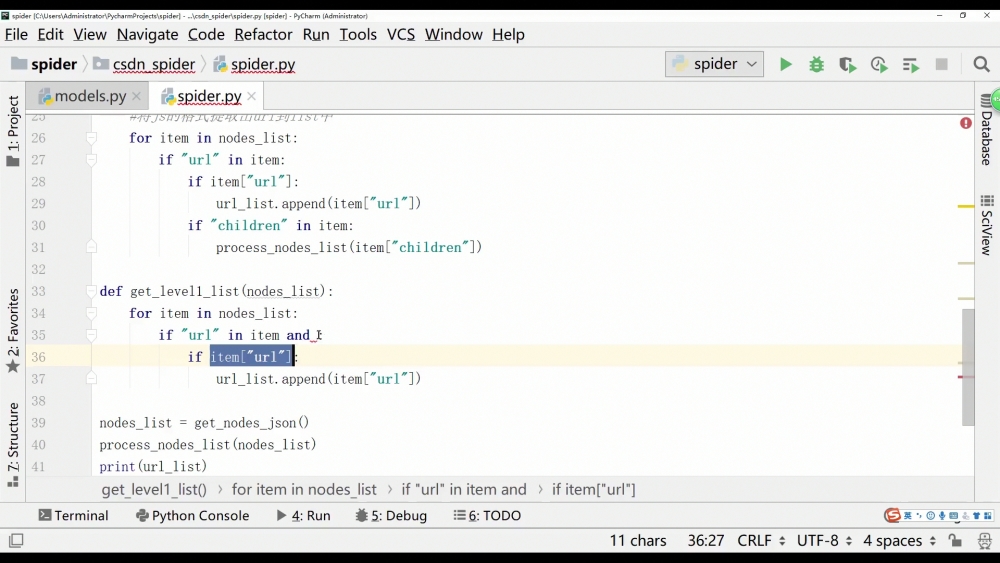Change CRLF line separator setting
Viewport: 1000px width, 563px height.
761,541
